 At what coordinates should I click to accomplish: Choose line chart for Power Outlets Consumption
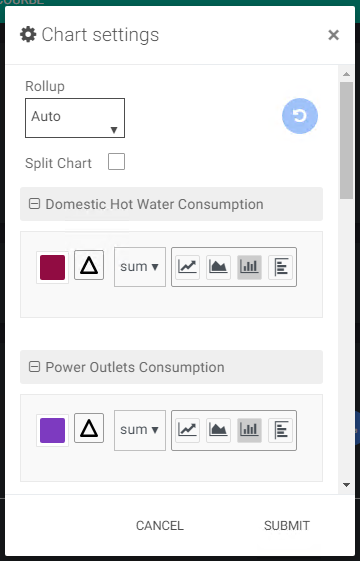coord(188,430)
